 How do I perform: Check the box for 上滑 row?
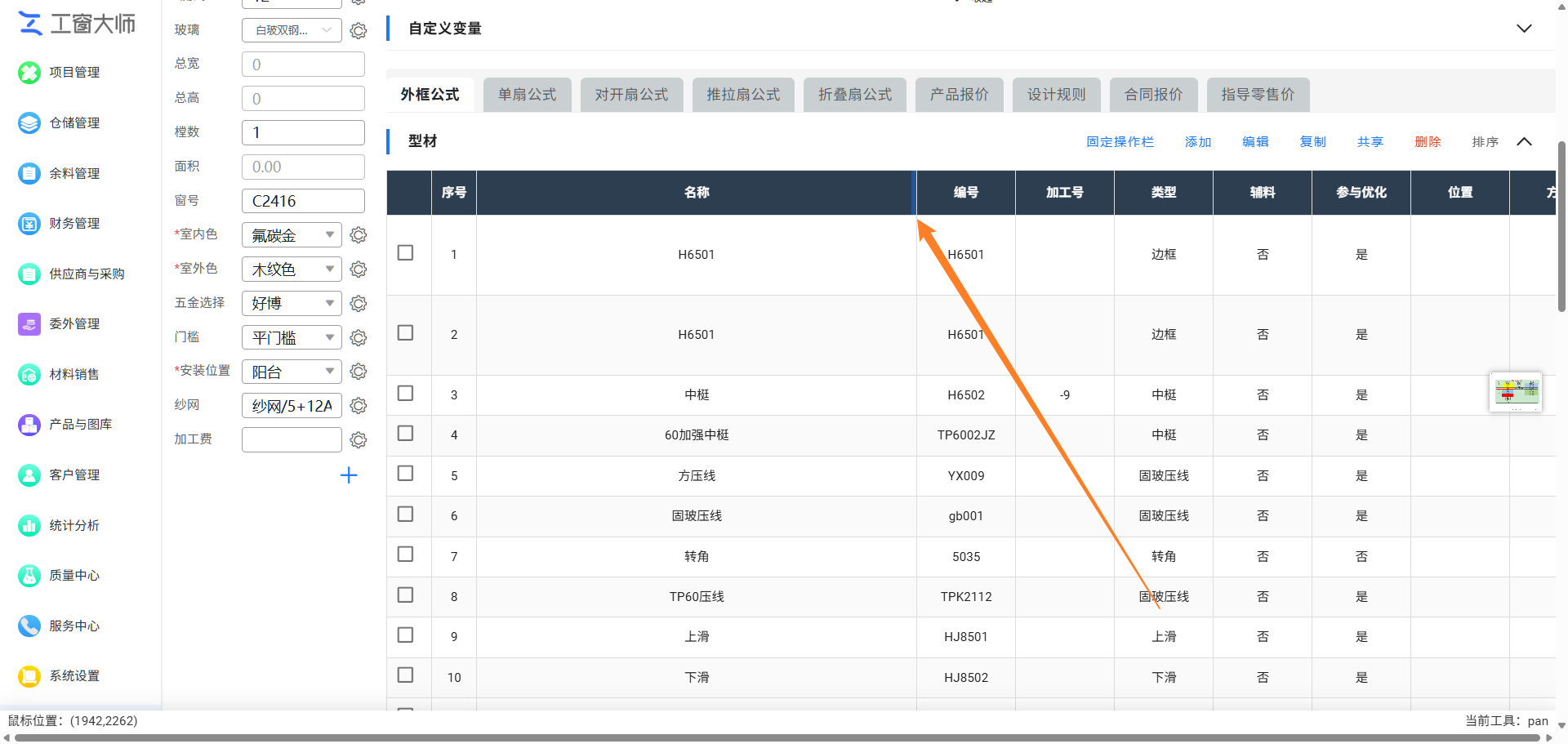click(x=405, y=635)
